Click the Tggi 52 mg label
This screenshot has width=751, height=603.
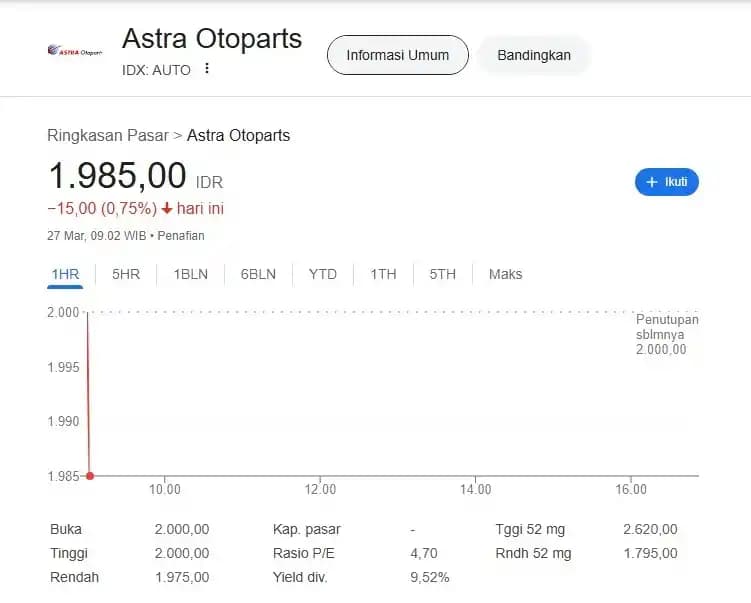530,529
